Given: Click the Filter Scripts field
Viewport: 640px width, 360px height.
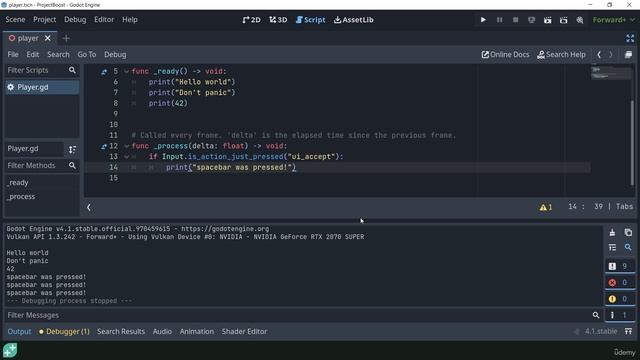Looking at the screenshot, I should pyautogui.click(x=42, y=70).
